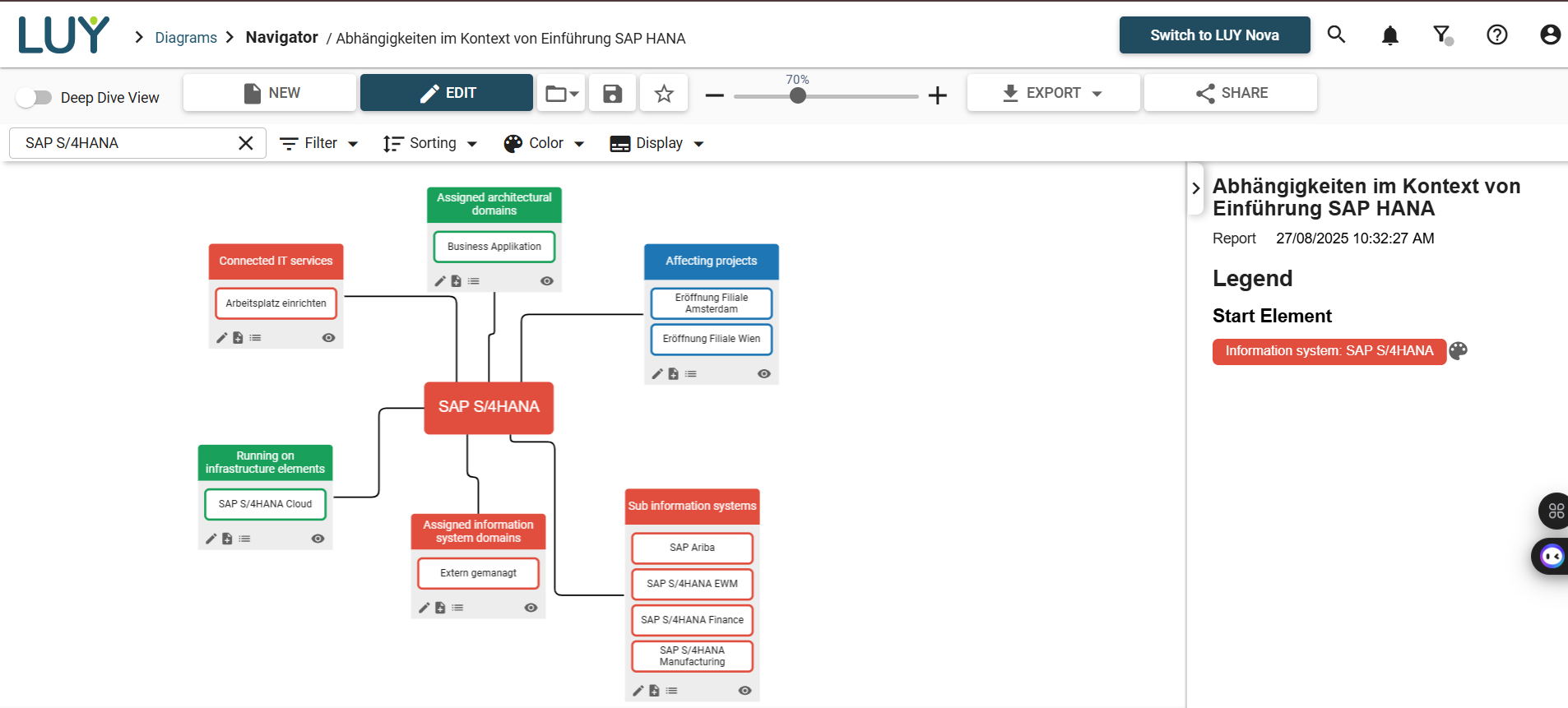Open the user account profile icon
Image resolution: width=1568 pixels, height=708 pixels.
click(1550, 35)
